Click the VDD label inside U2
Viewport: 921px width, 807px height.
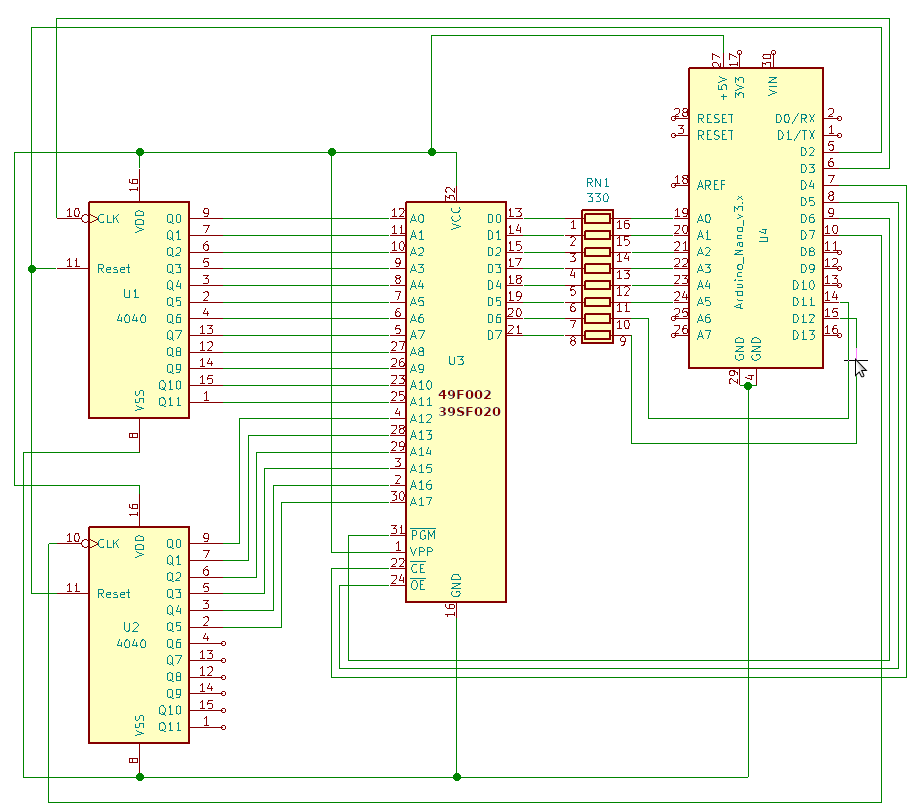(140, 546)
